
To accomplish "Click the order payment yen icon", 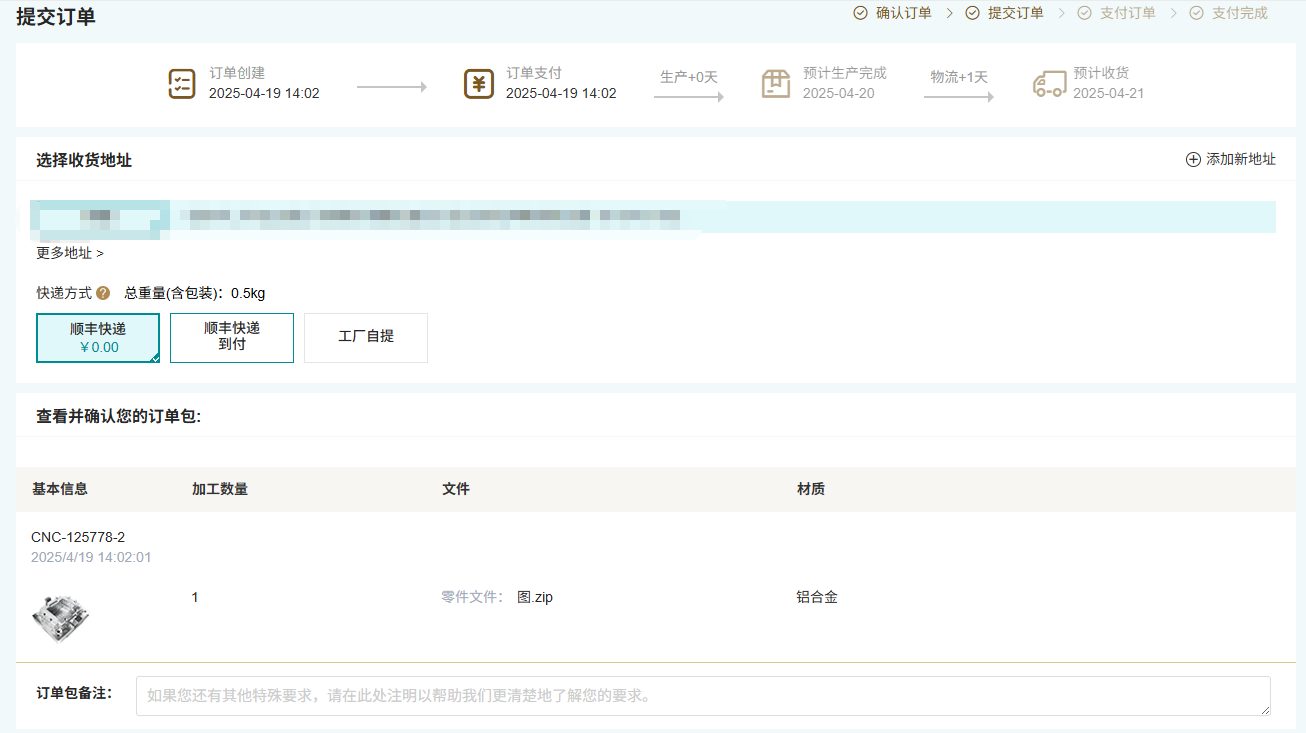I will coord(479,84).
